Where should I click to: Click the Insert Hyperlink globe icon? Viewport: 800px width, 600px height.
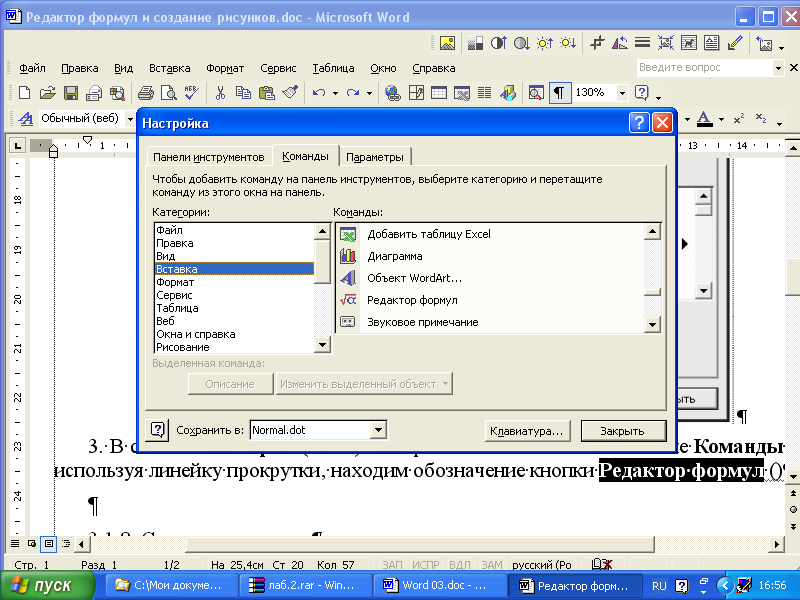[392, 93]
